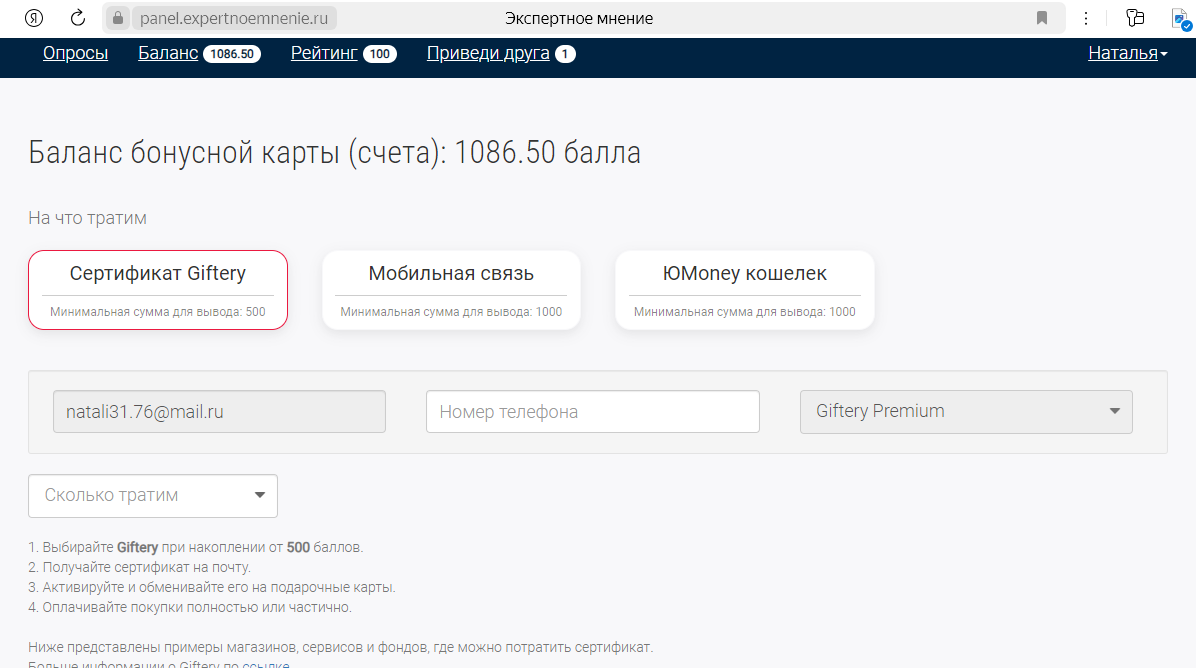
Task: Open the Приведи друга link
Action: tap(488, 54)
